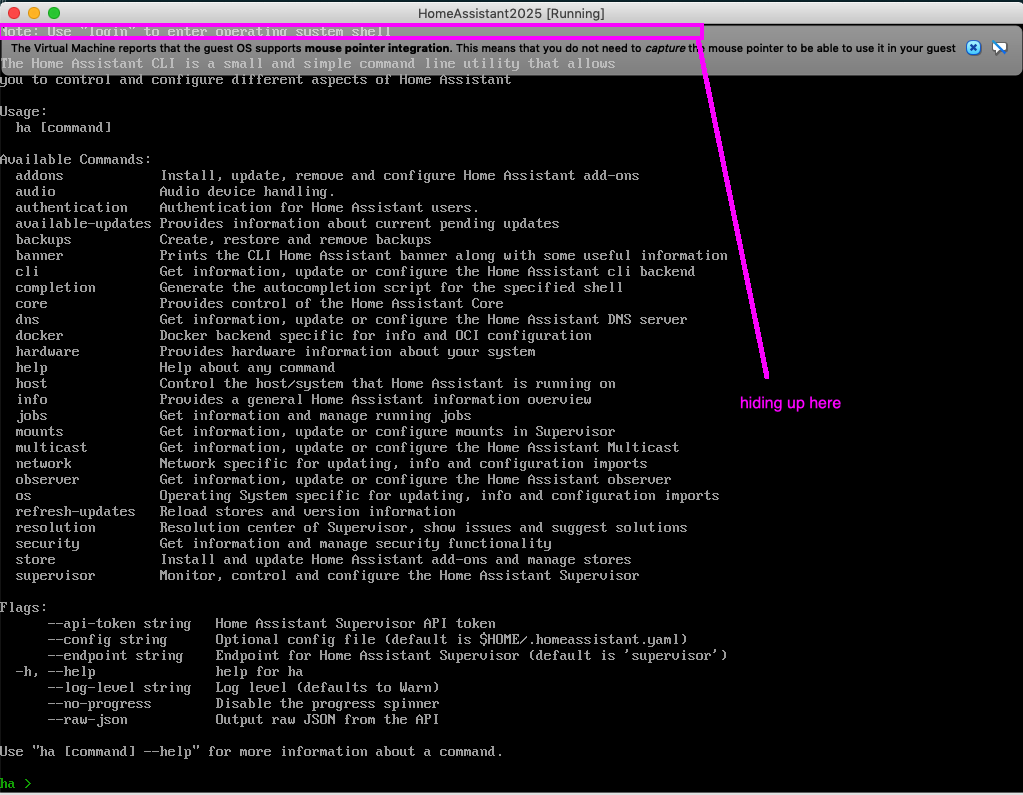Click 'help' in the Available Commands name column
The image size is (1023, 795).
coord(31,367)
